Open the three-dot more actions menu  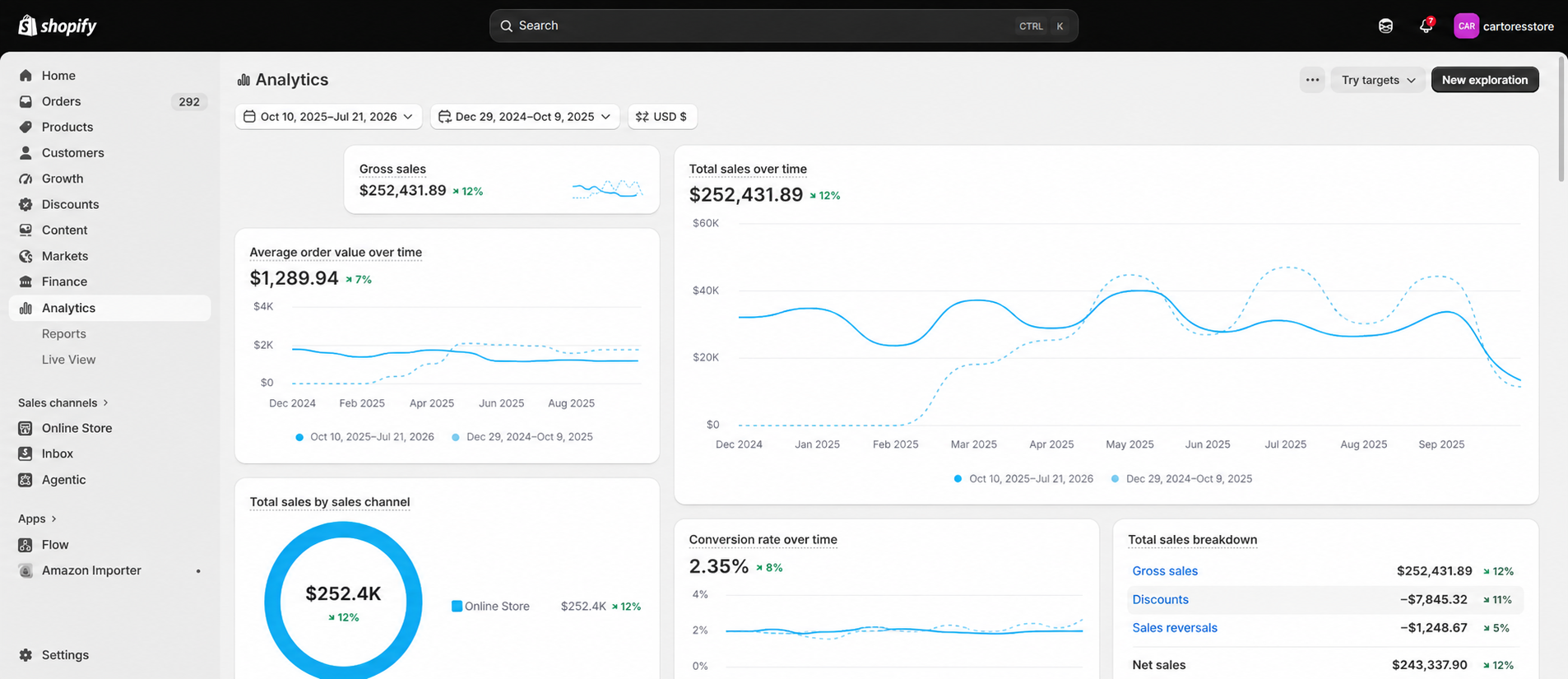tap(1312, 80)
